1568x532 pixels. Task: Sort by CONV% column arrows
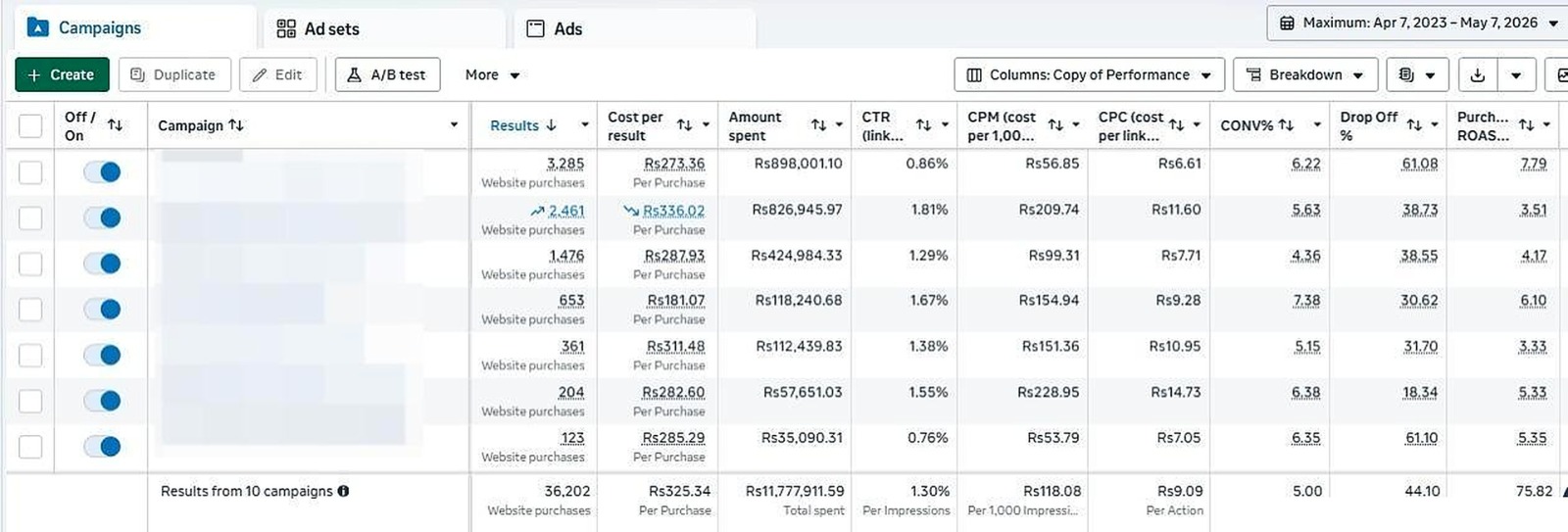pos(1286,125)
